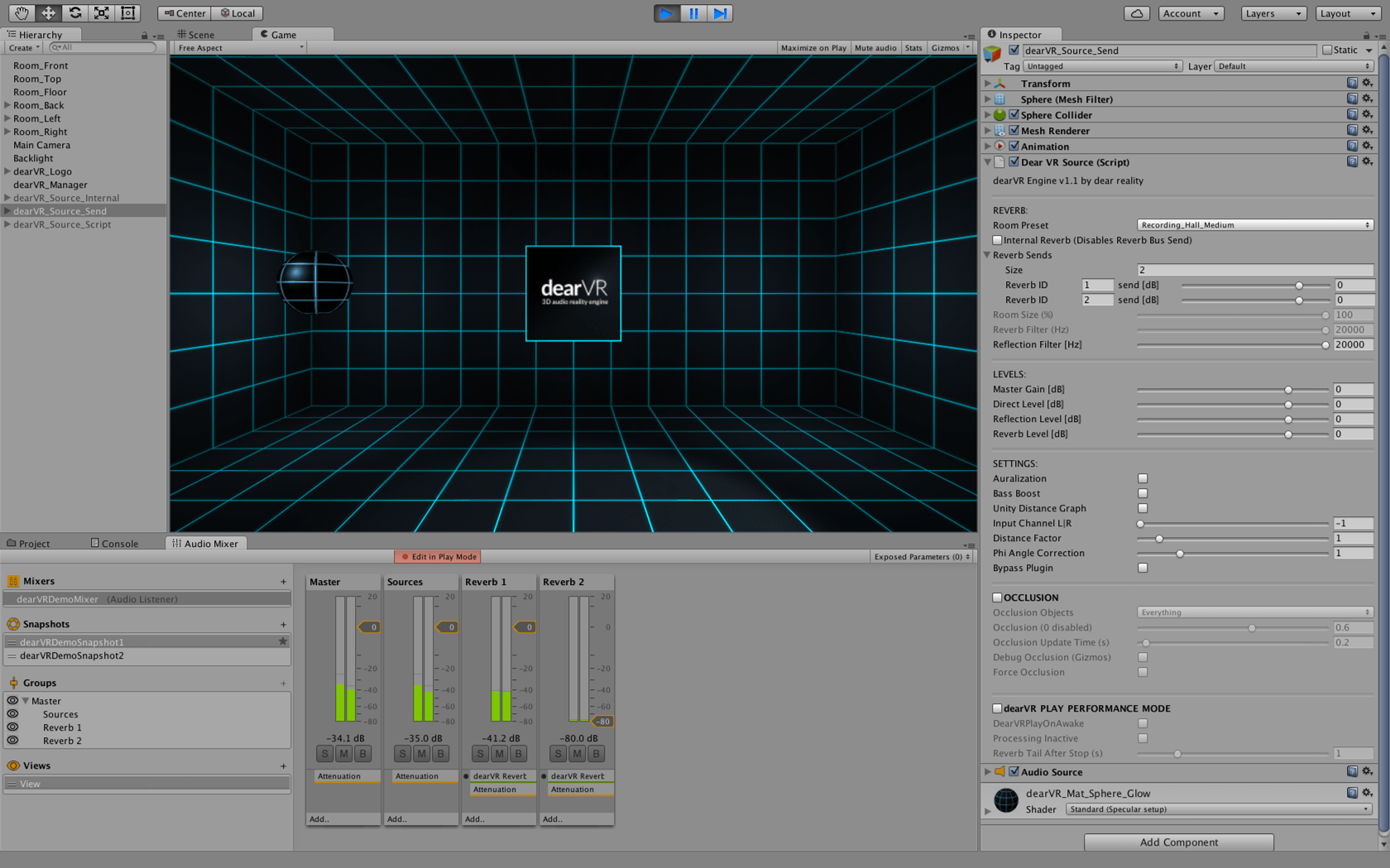This screenshot has height=868, width=1390.
Task: Solo the Reverb 1 mixer channel
Action: [480, 753]
